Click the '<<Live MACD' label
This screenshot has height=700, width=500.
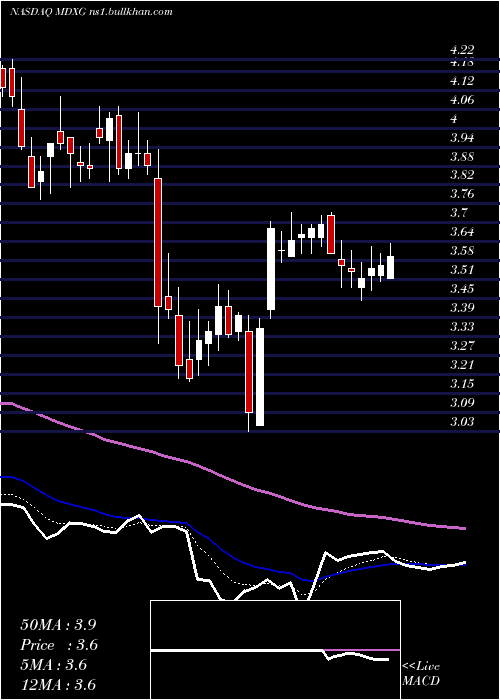421,674
